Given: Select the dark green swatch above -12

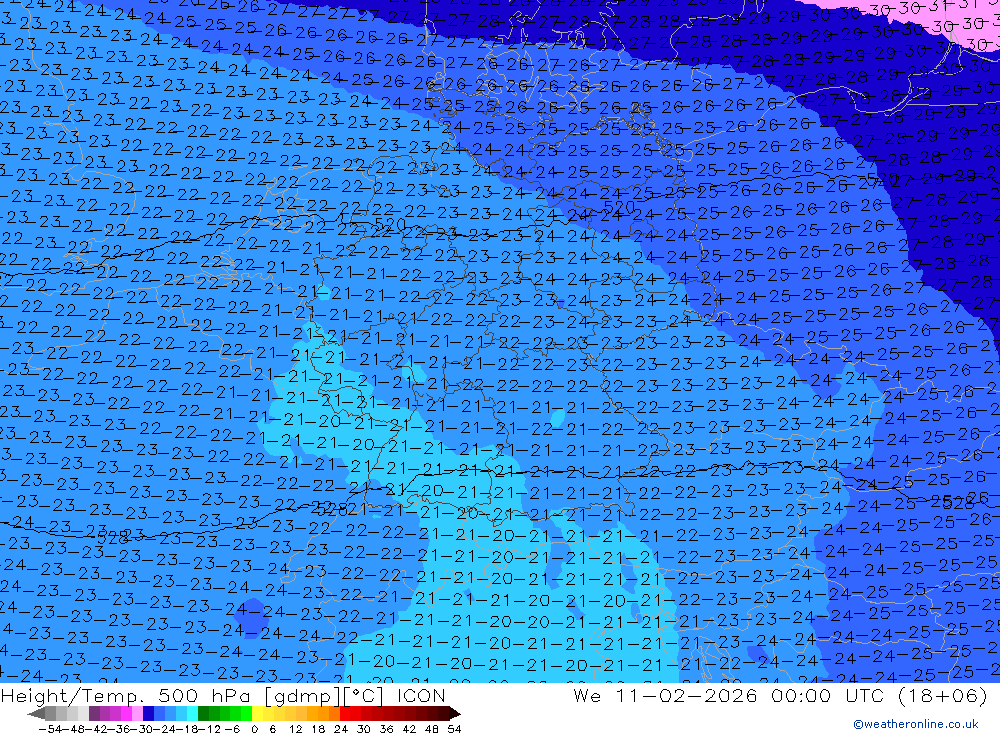Looking at the screenshot, I should (203, 714).
